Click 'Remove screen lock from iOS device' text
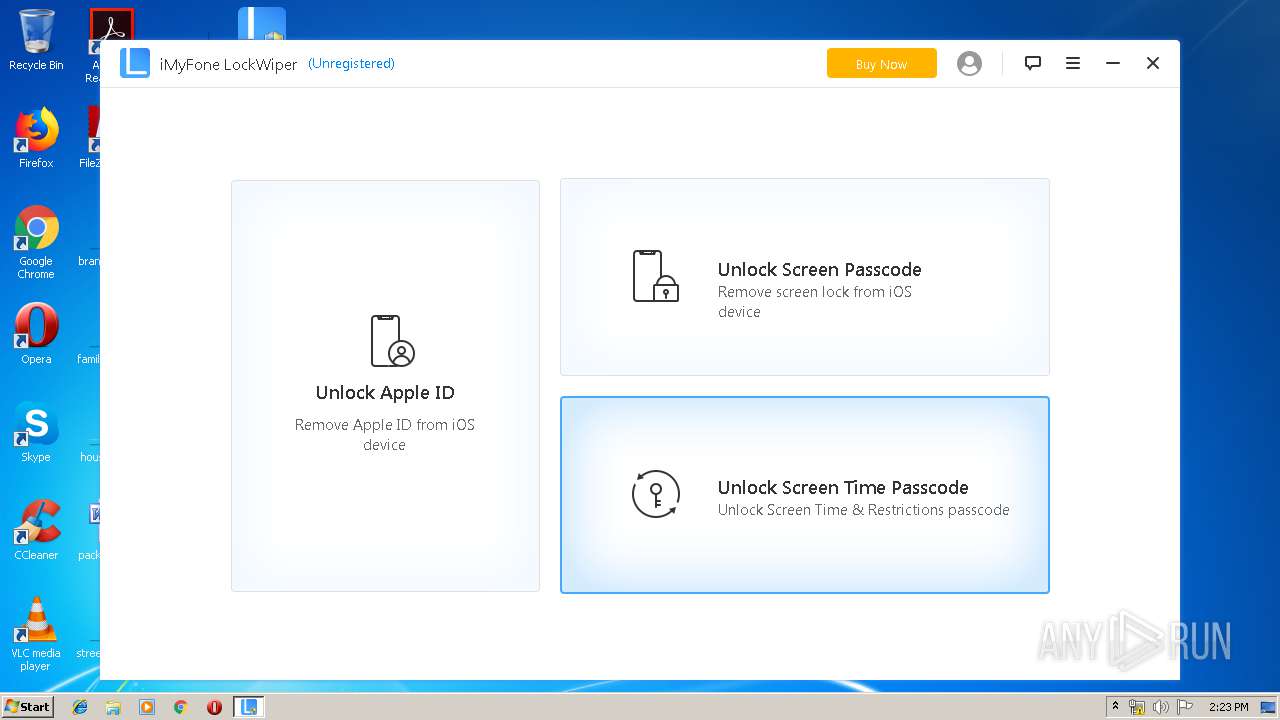The height and width of the screenshot is (720, 1280). pos(815,302)
